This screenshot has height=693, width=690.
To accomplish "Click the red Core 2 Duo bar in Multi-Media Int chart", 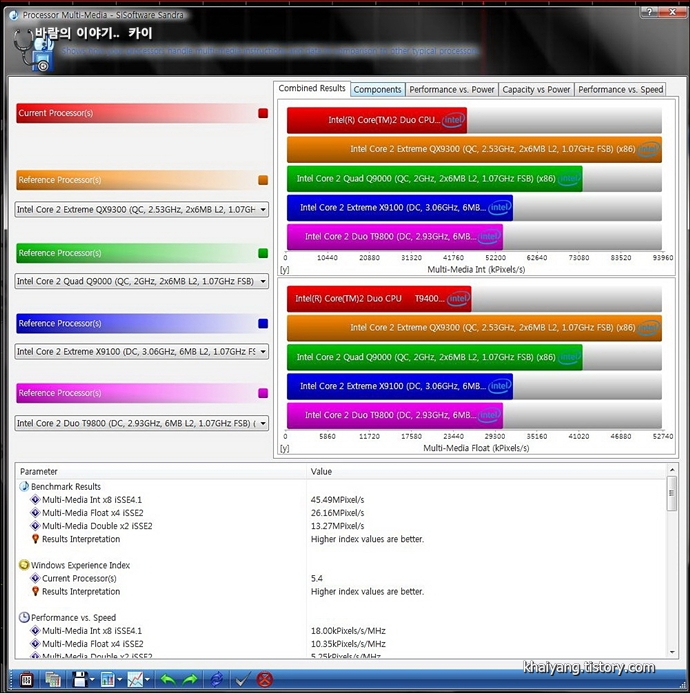I will click(x=377, y=120).
